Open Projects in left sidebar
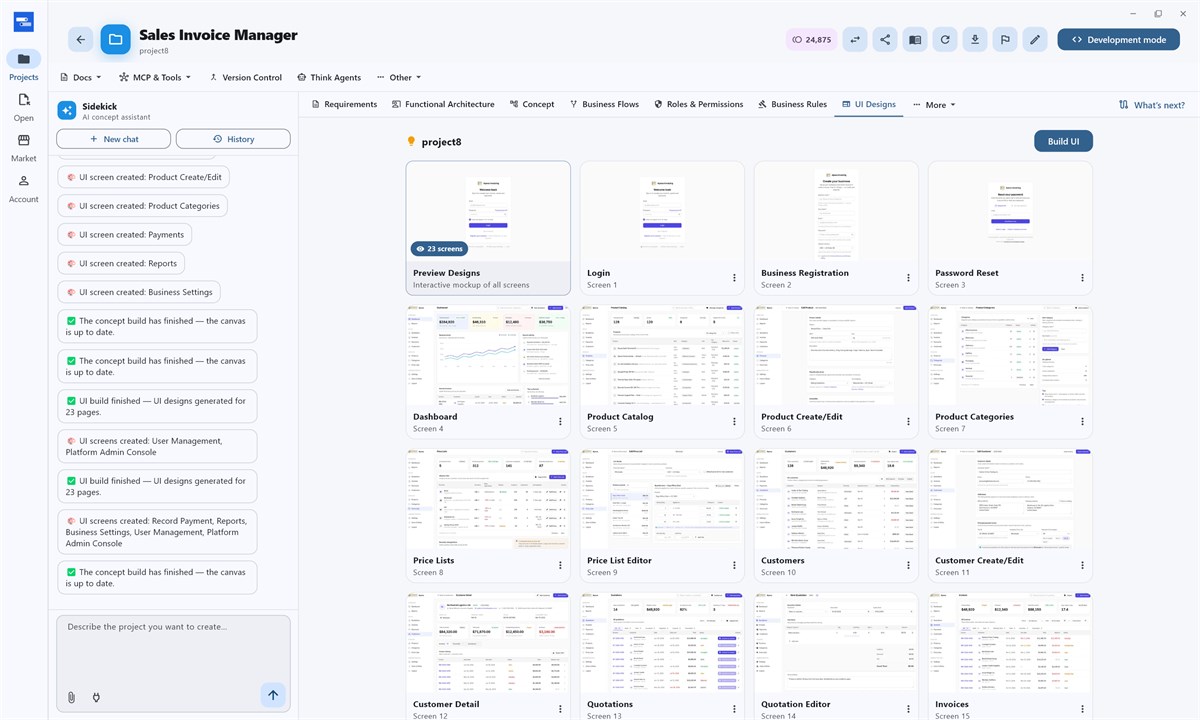The width and height of the screenshot is (1200, 720). click(24, 66)
